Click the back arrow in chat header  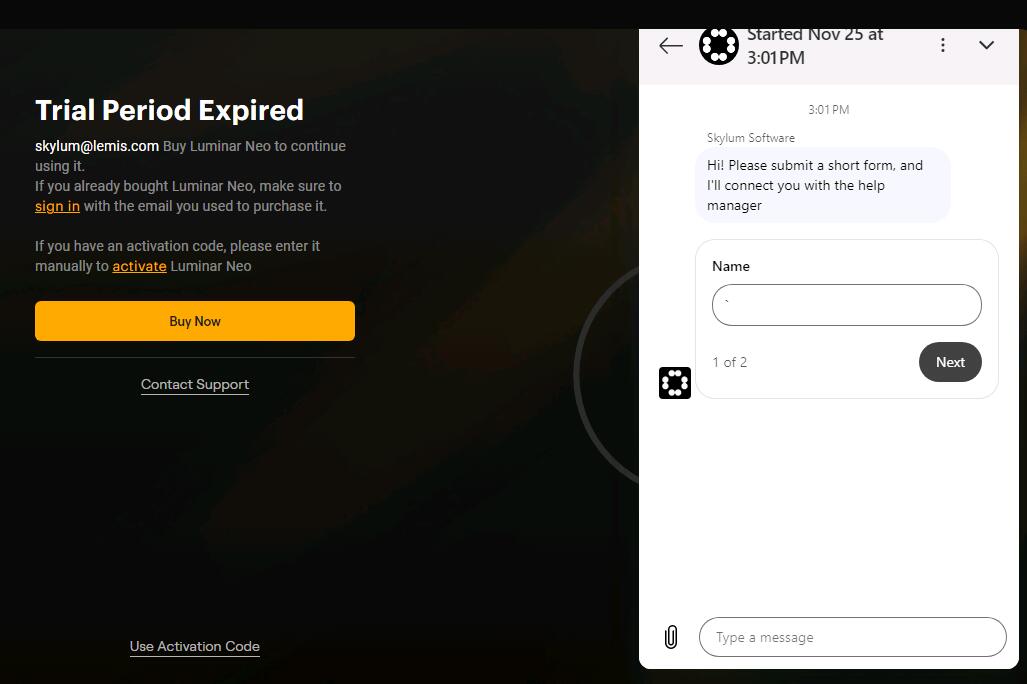coord(671,46)
